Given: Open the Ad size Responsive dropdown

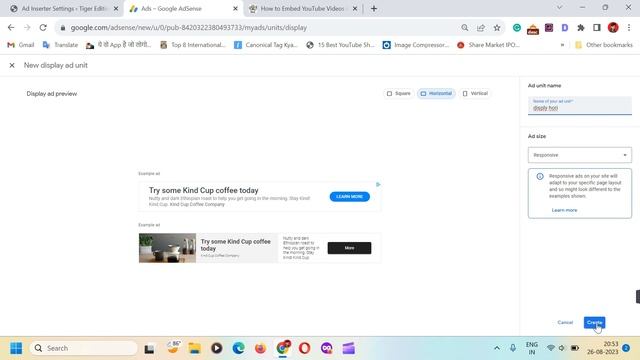Looking at the screenshot, I should [x=580, y=155].
